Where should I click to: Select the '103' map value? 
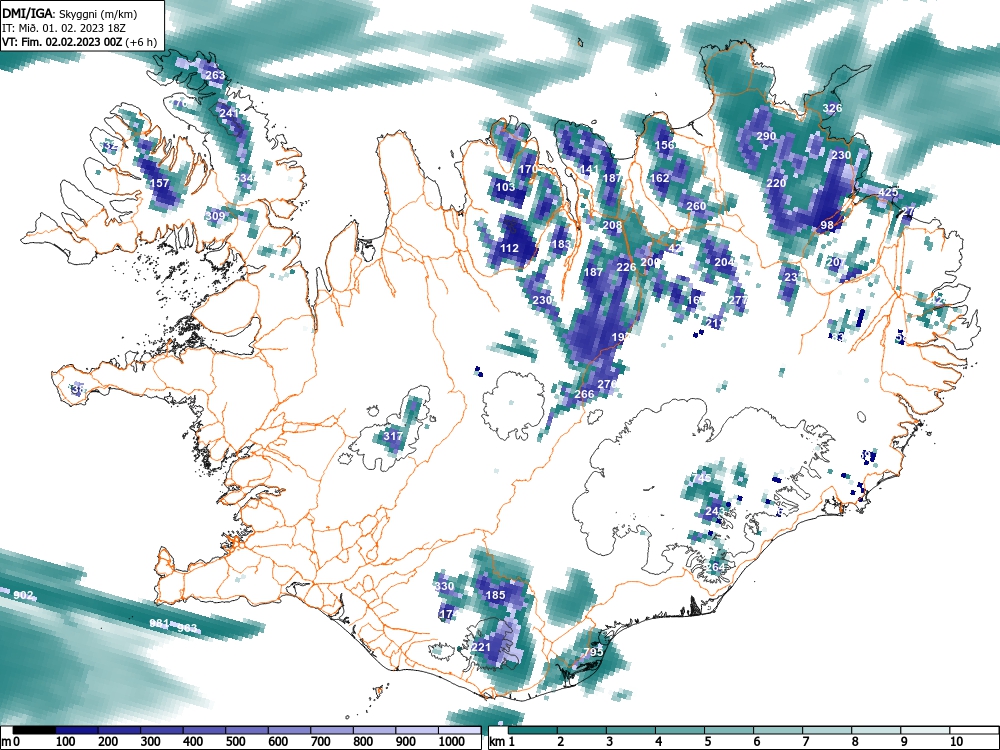[x=505, y=188]
